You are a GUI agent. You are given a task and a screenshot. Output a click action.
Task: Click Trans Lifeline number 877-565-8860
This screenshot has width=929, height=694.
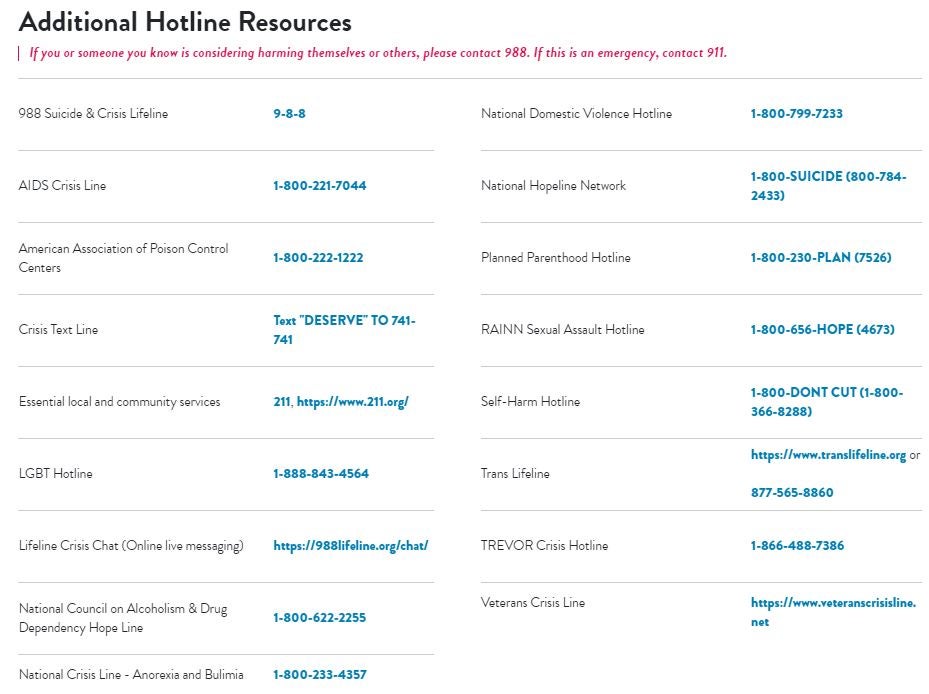792,492
